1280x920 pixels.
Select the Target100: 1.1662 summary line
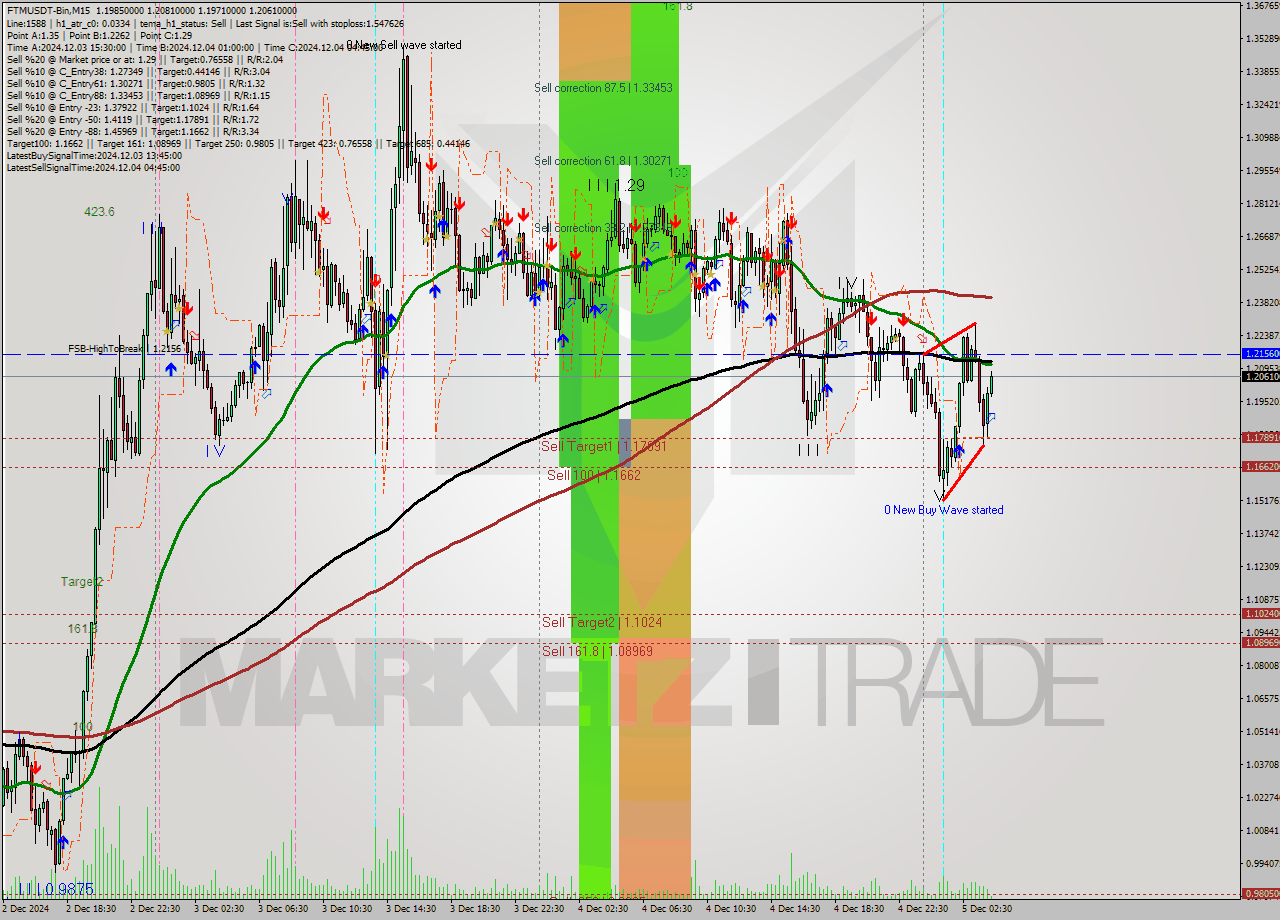[x=238, y=143]
